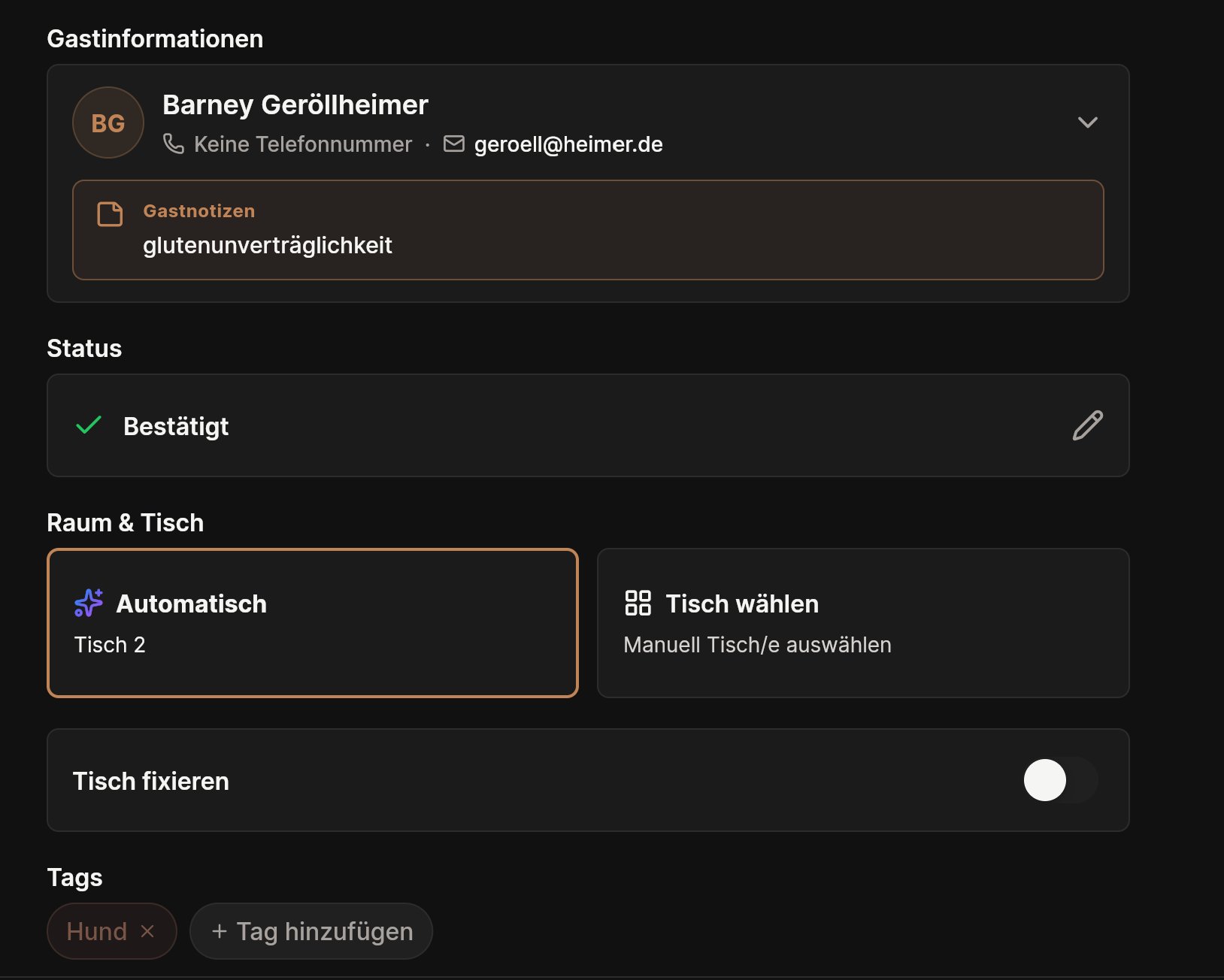Click the Bestätigt status label
Screen dimensions: 1224x980
[176, 426]
